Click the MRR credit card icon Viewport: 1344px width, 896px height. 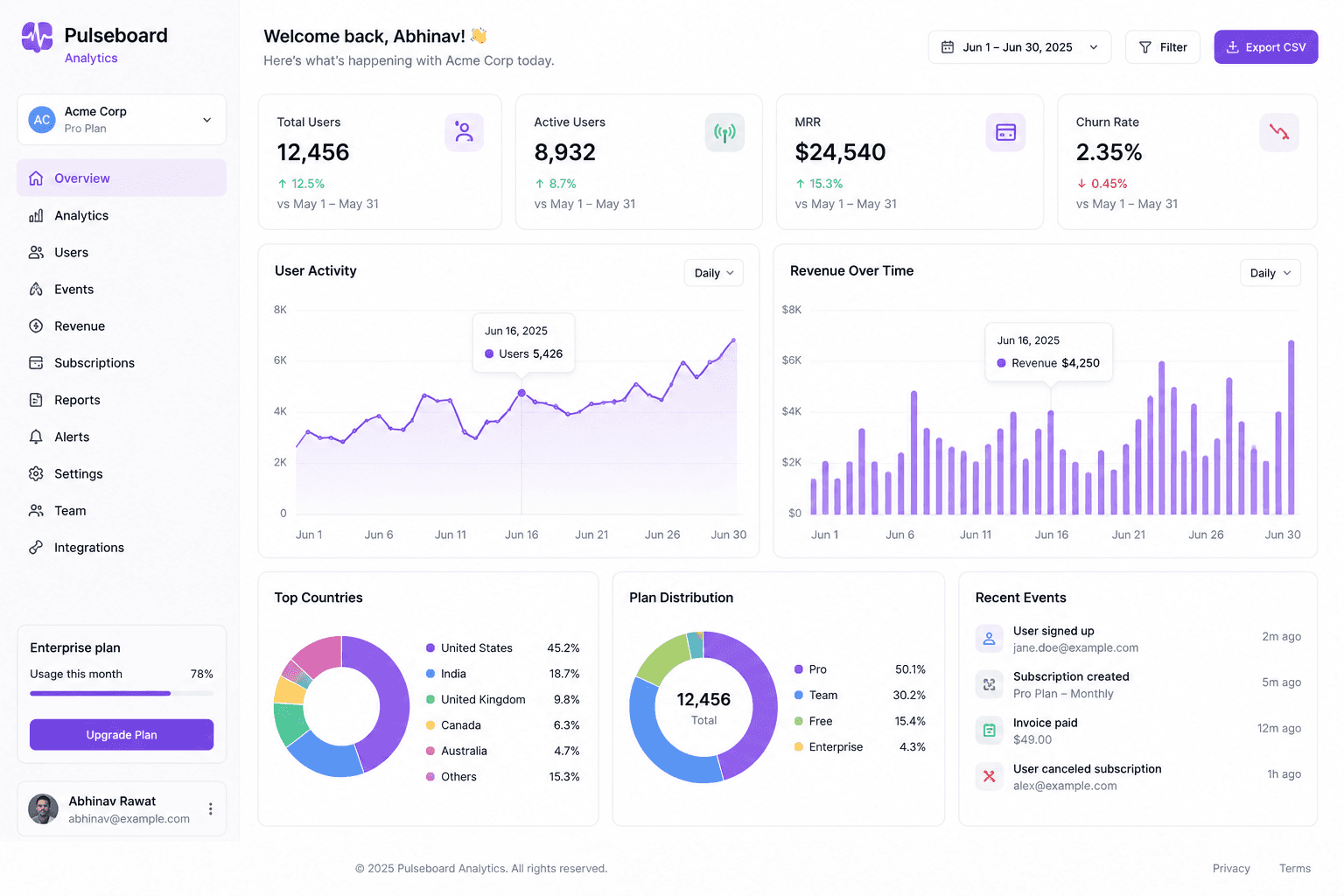tap(1005, 132)
